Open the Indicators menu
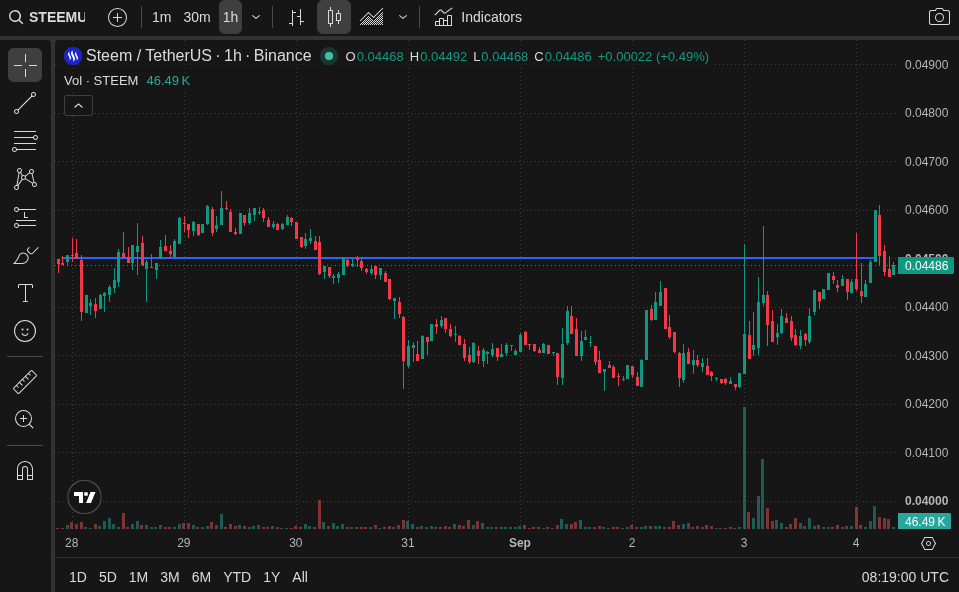 coord(478,17)
